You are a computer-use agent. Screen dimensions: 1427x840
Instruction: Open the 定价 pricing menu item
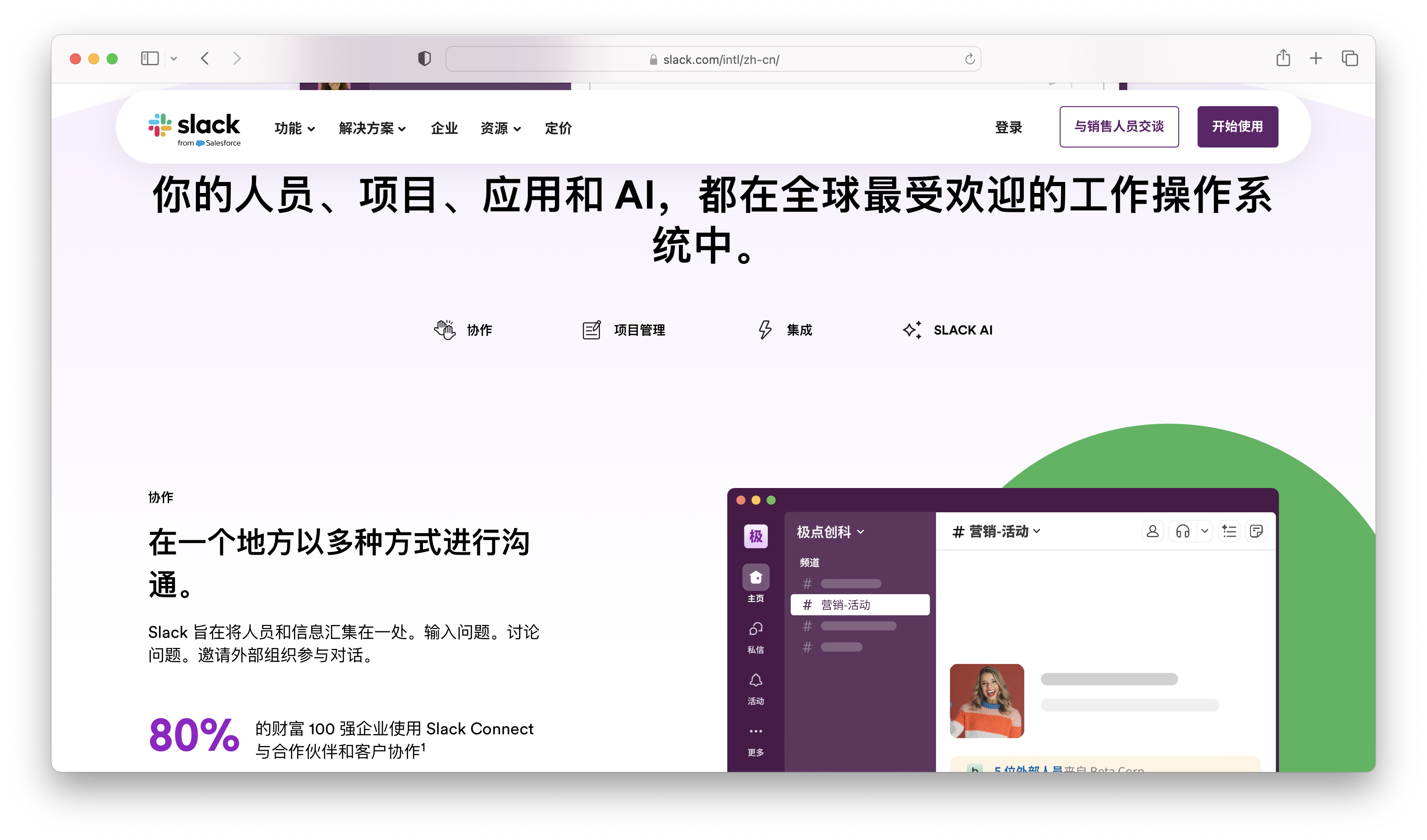[558, 129]
